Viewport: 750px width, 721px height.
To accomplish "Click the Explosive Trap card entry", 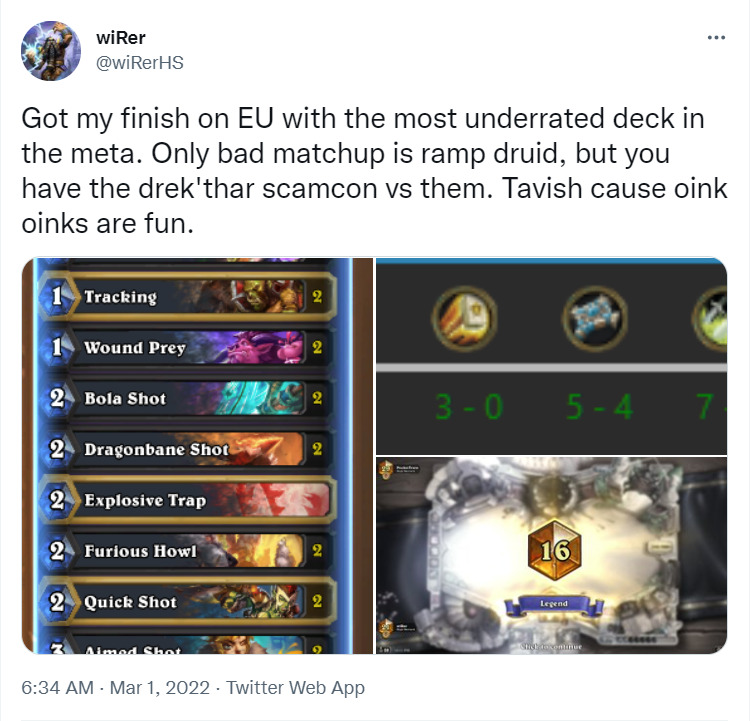I will (x=188, y=500).
